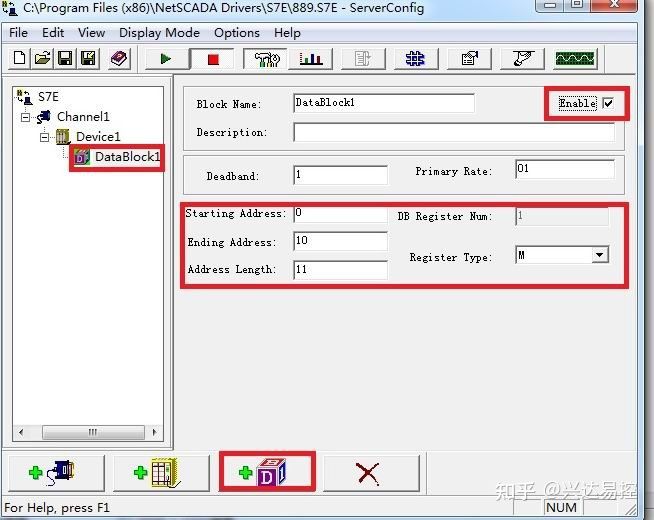Image resolution: width=654 pixels, height=520 pixels.
Task: Open the Options menu
Action: 237,33
